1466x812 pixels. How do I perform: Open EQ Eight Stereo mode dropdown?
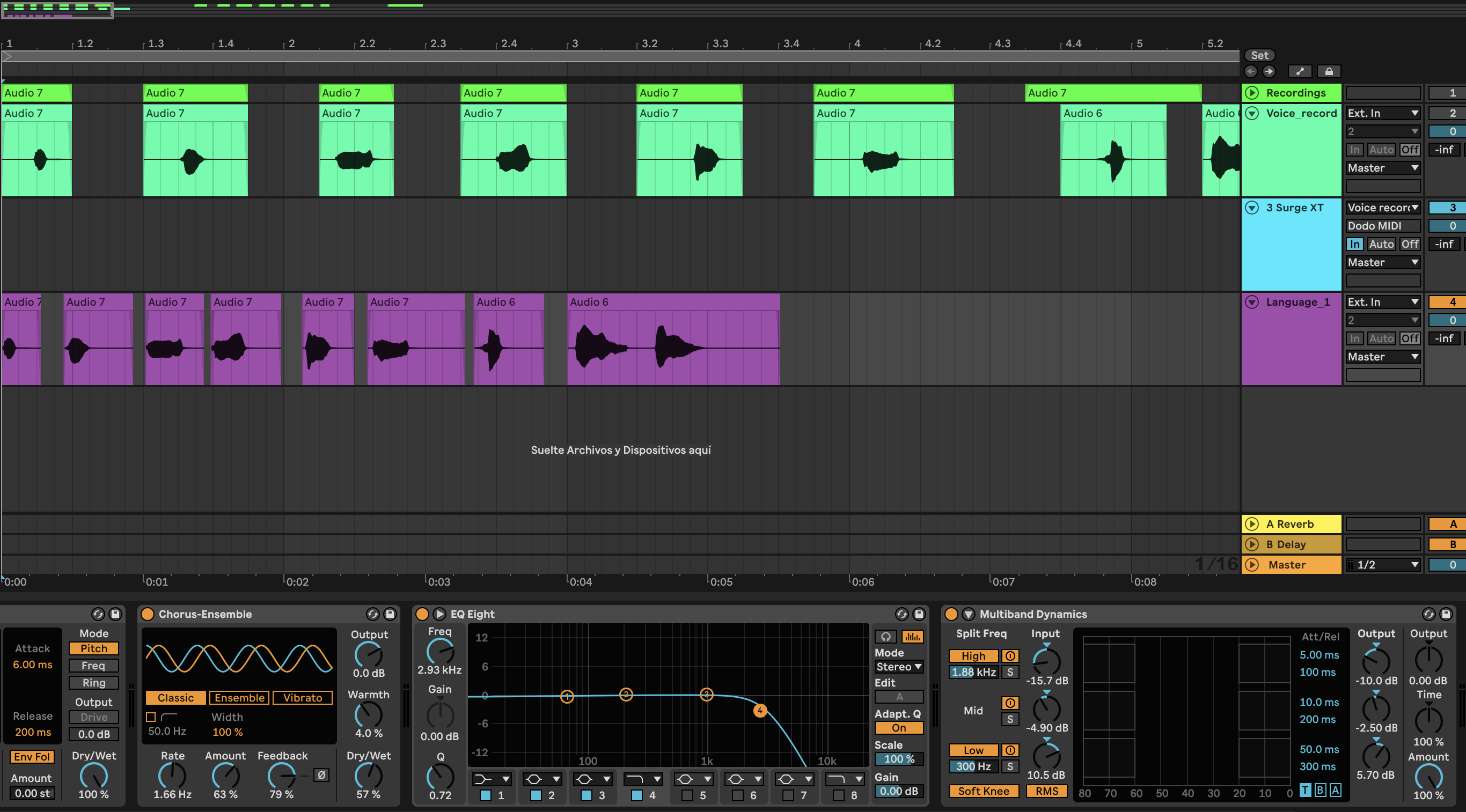pos(899,667)
